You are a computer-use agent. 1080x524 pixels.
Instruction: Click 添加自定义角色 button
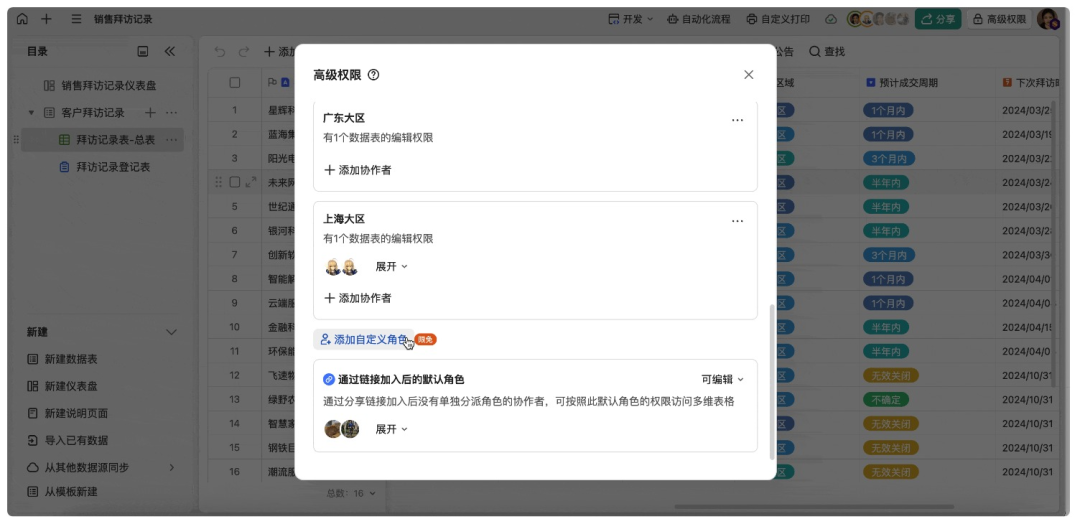click(364, 339)
